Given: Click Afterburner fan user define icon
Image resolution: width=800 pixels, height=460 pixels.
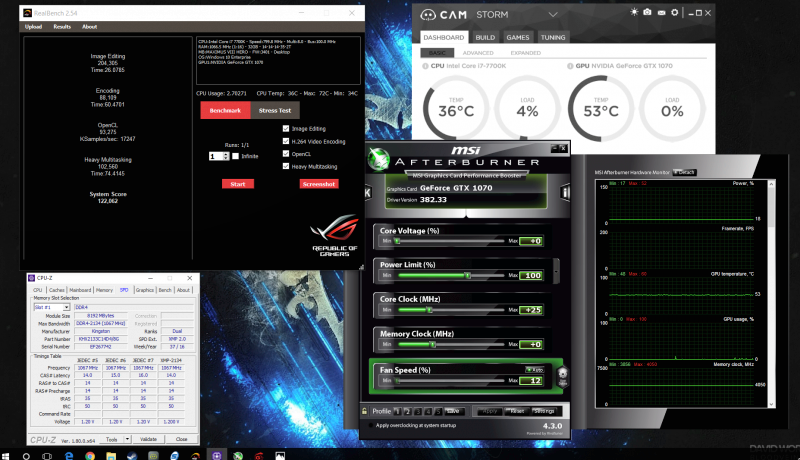Looking at the screenshot, I should 562,378.
